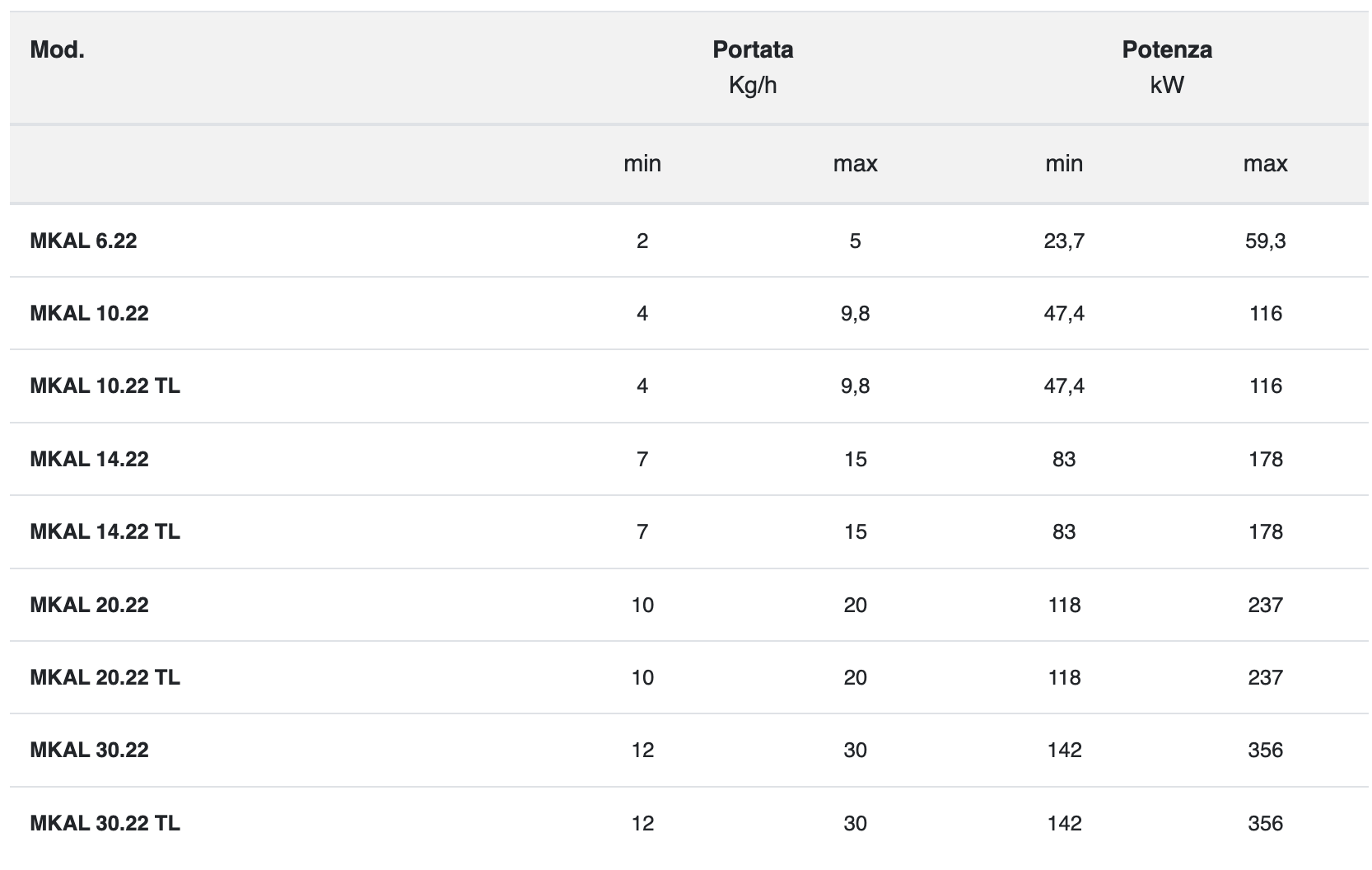Select the MKAL 14.22 row label

pos(89,459)
